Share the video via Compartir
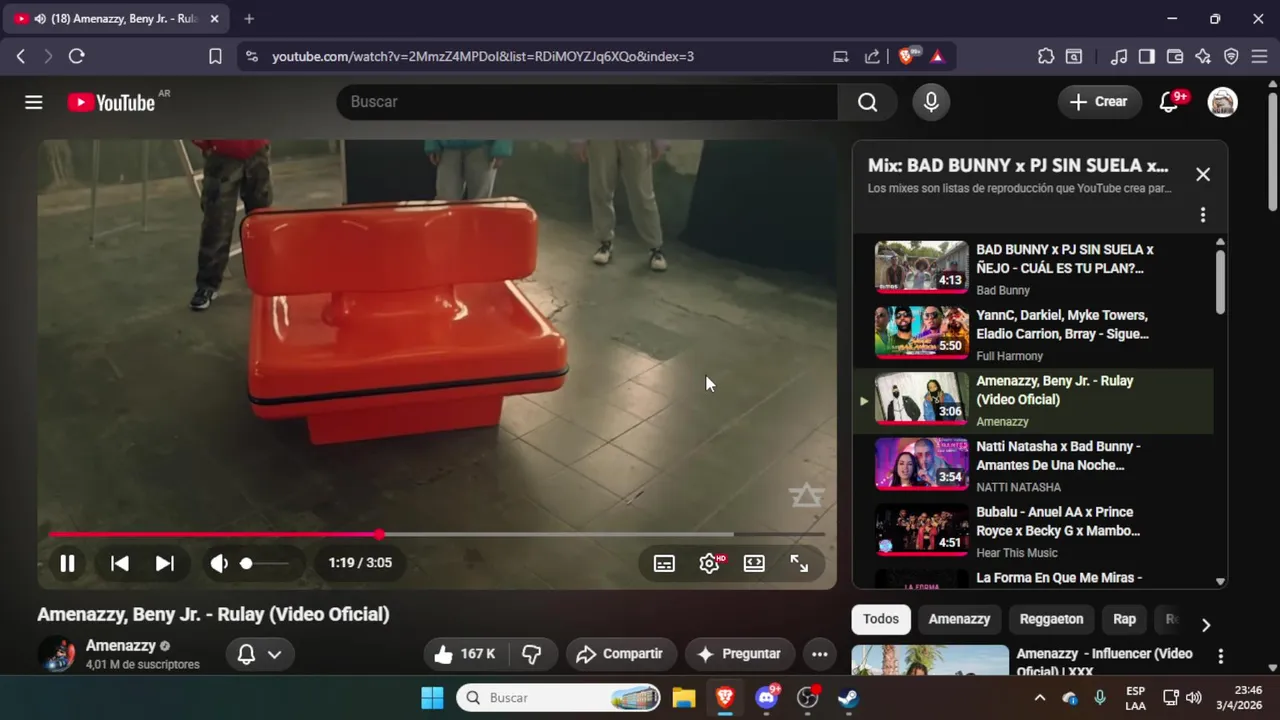 [620, 654]
